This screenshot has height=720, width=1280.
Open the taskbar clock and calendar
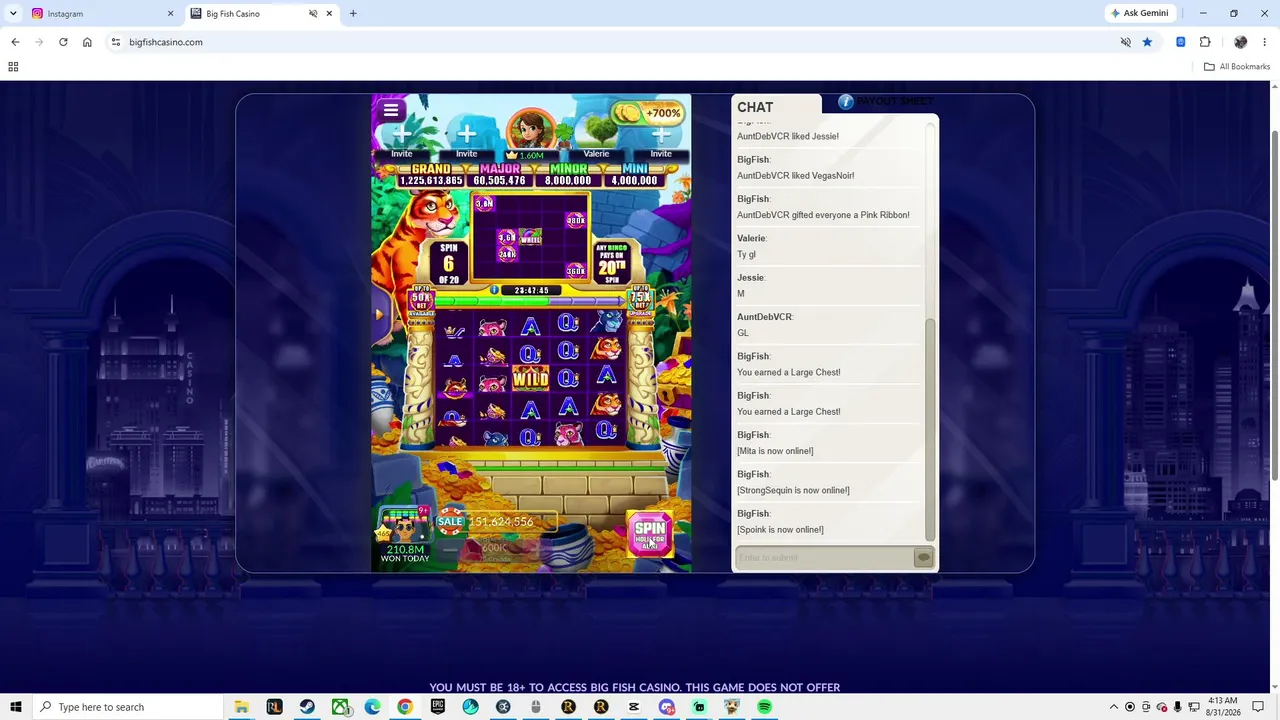pos(1222,707)
